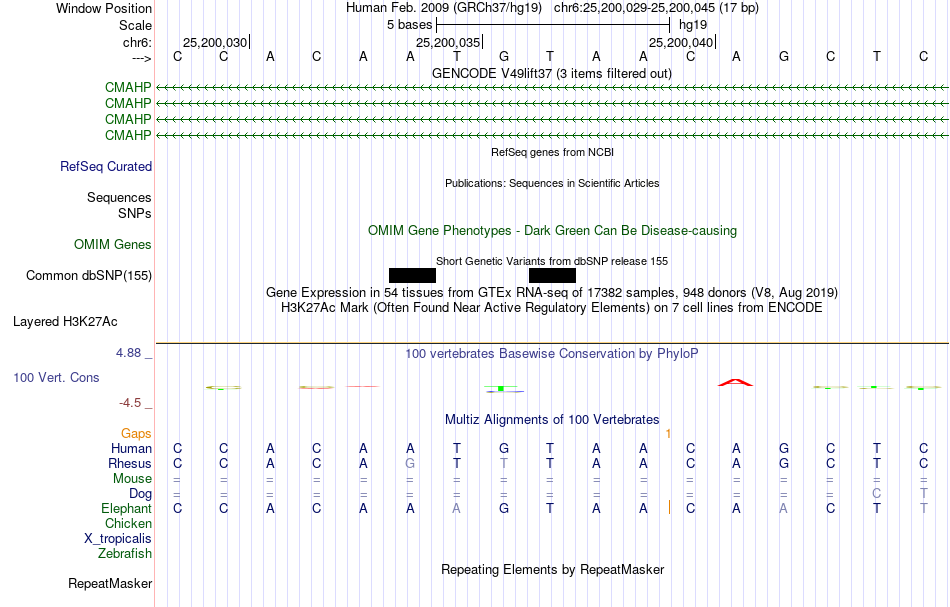950x607 pixels.
Task: Select the Human alignment row label
Action: point(131,448)
